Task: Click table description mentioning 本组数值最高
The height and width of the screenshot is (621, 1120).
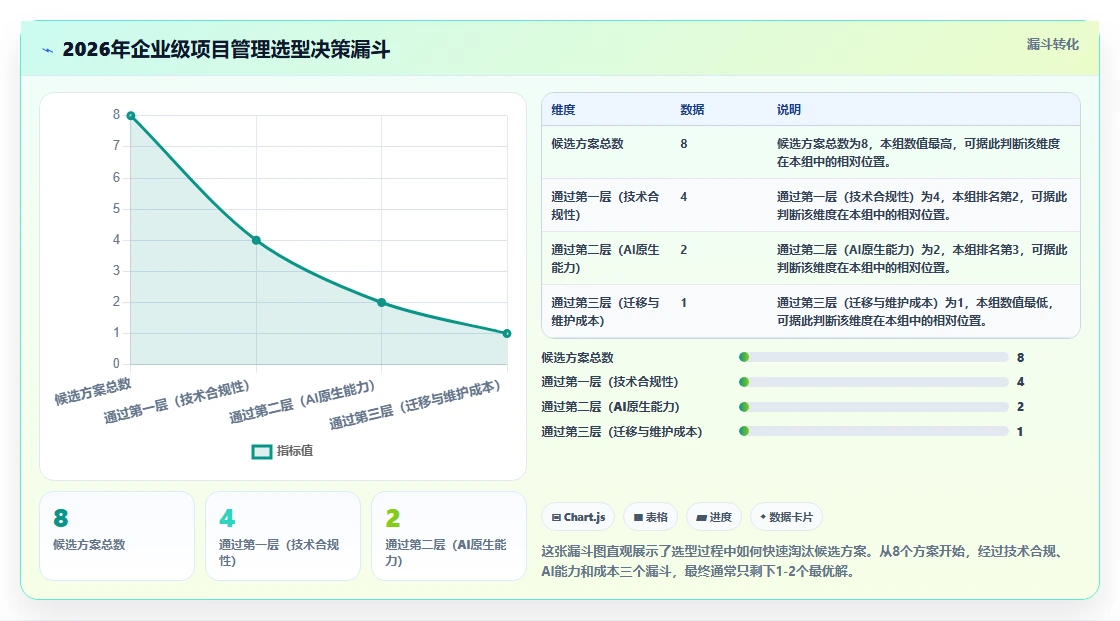Action: 919,152
